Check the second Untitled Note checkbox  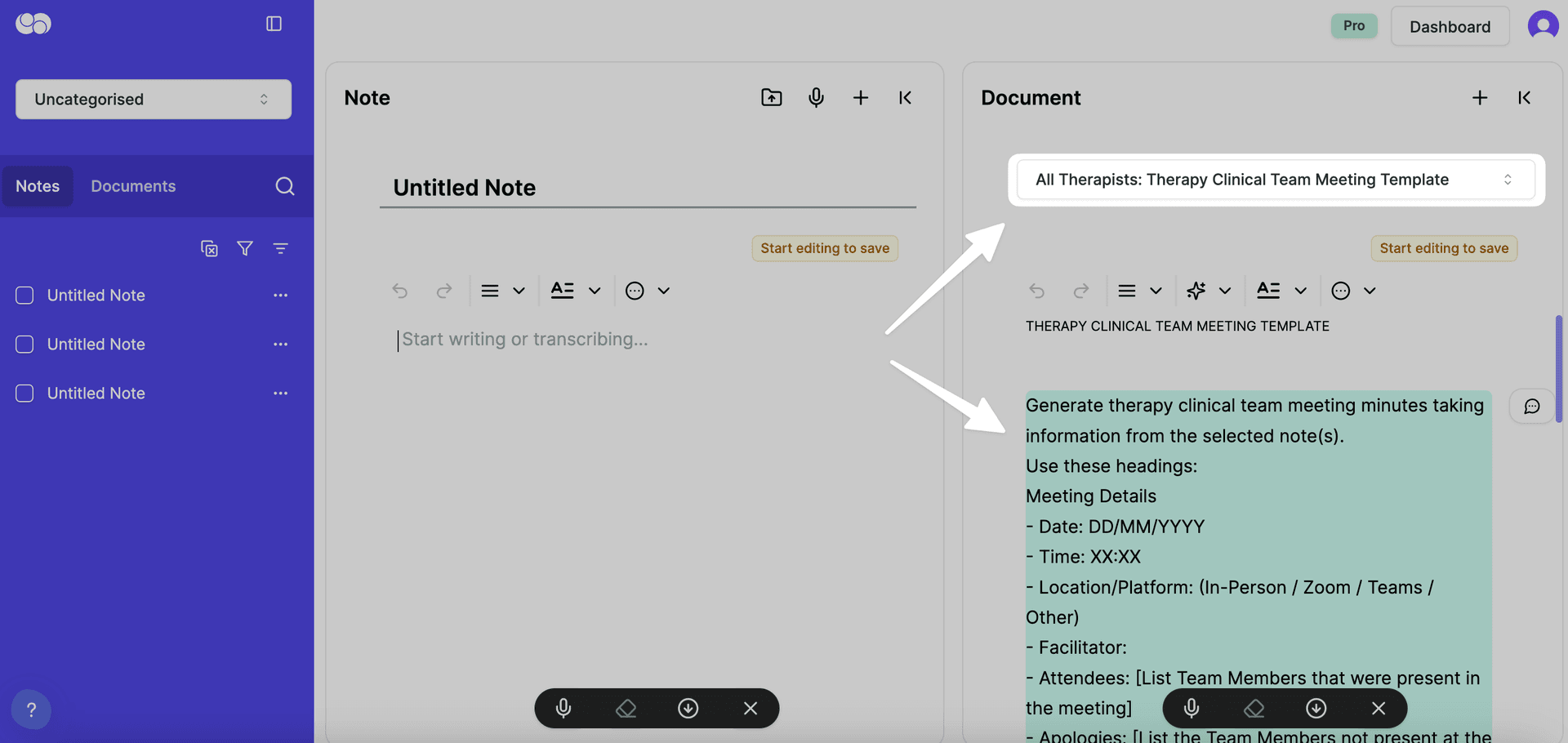[24, 345]
